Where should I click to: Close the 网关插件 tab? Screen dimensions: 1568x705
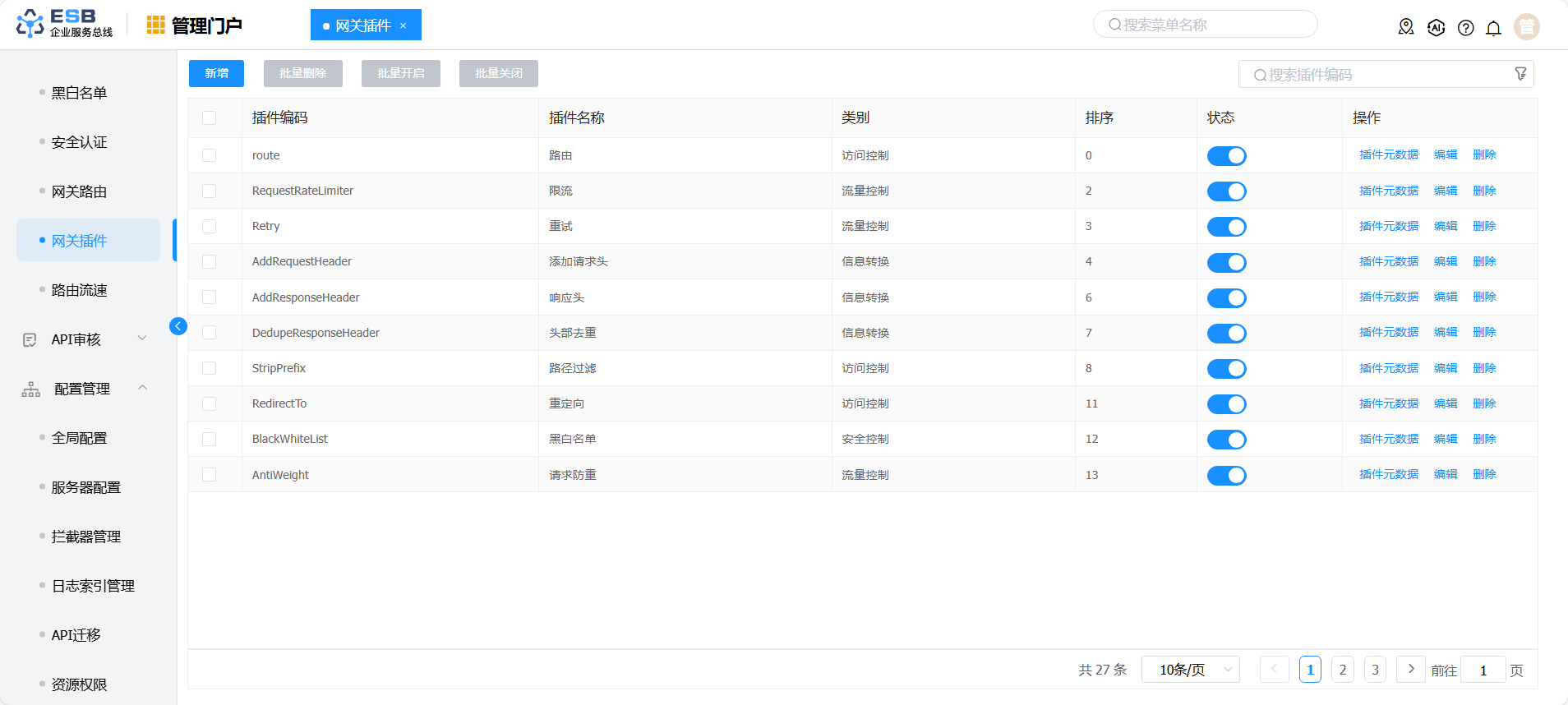pyautogui.click(x=403, y=25)
